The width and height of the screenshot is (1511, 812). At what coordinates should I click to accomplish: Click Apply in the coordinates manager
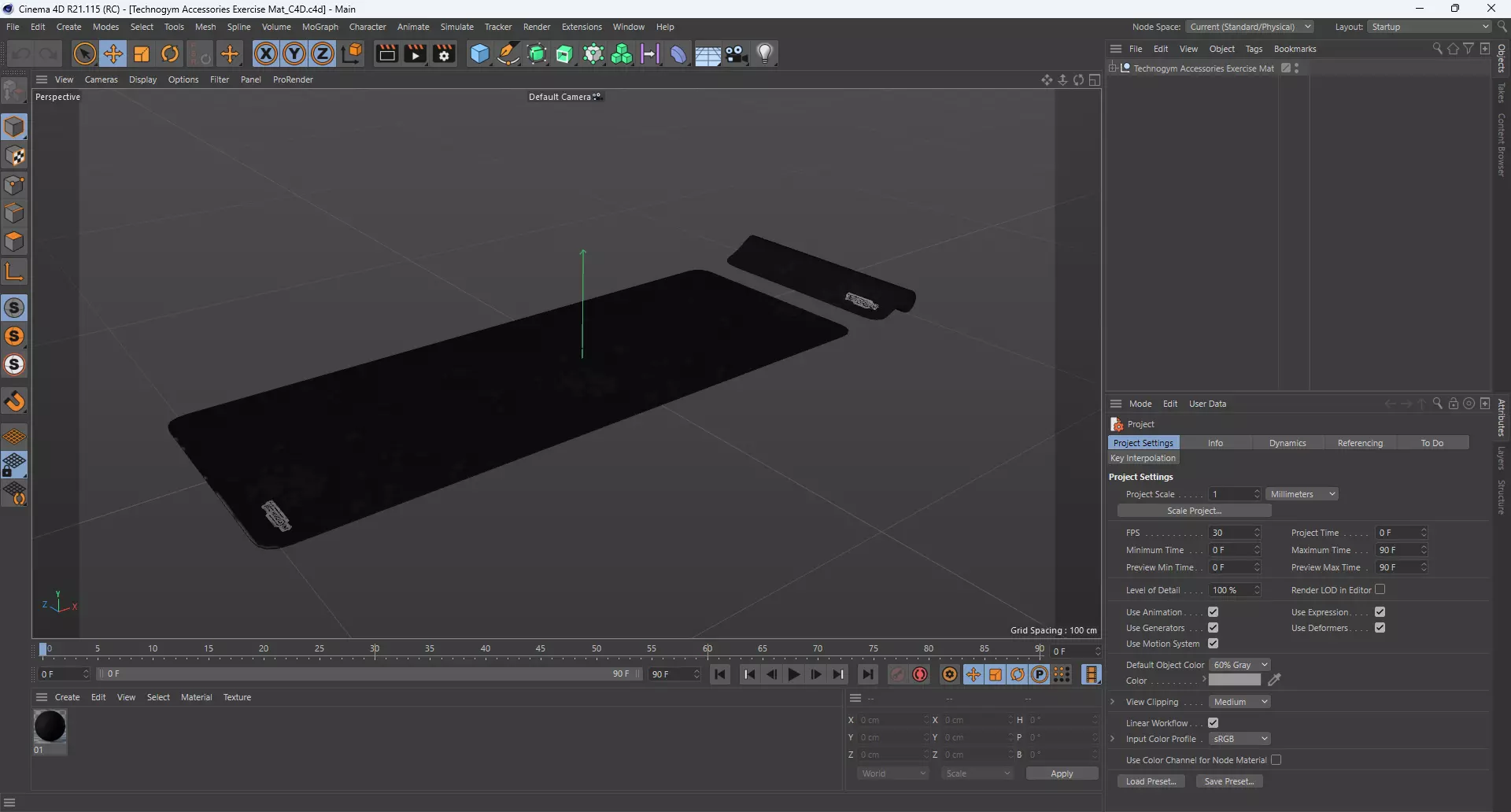(1062, 773)
